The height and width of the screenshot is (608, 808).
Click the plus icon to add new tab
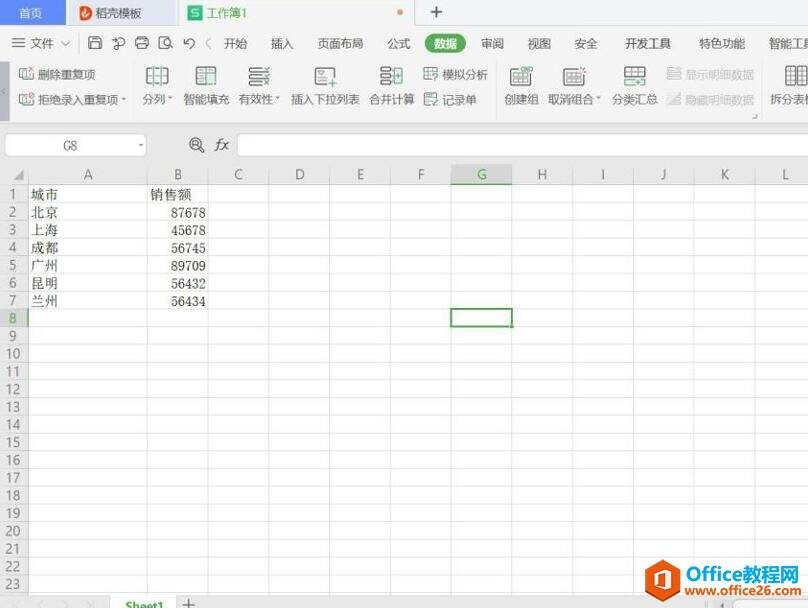tap(436, 12)
